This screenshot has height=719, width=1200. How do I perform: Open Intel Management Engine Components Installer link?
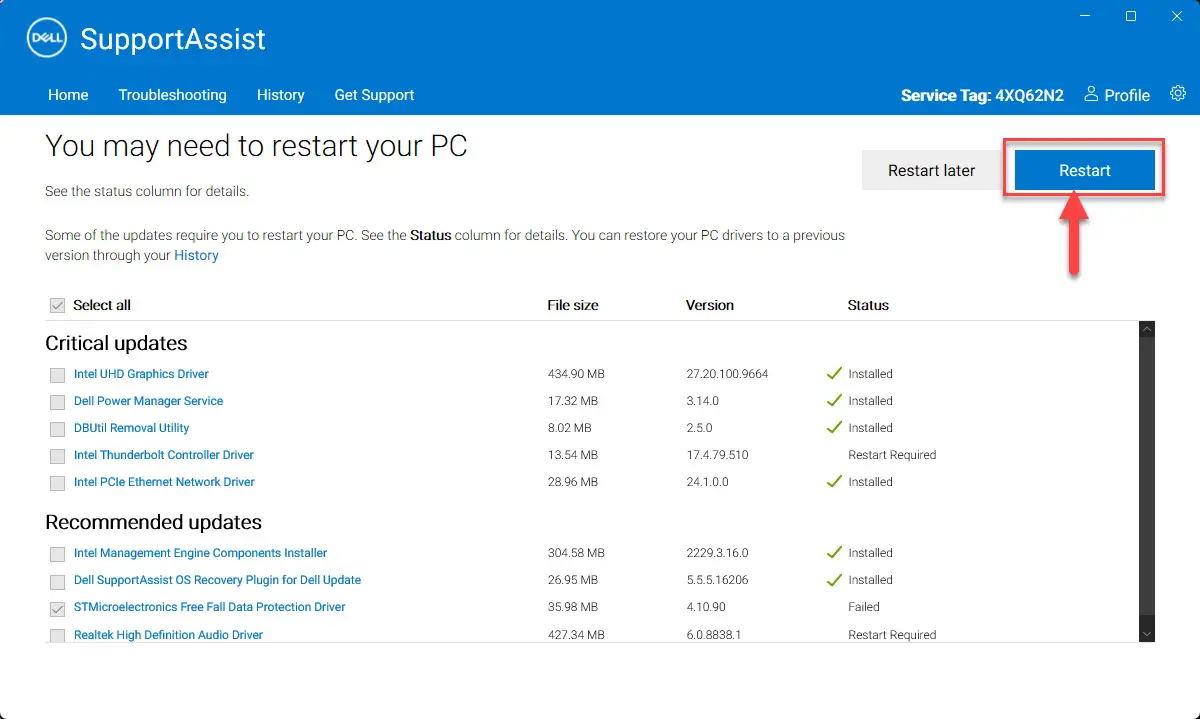[200, 553]
